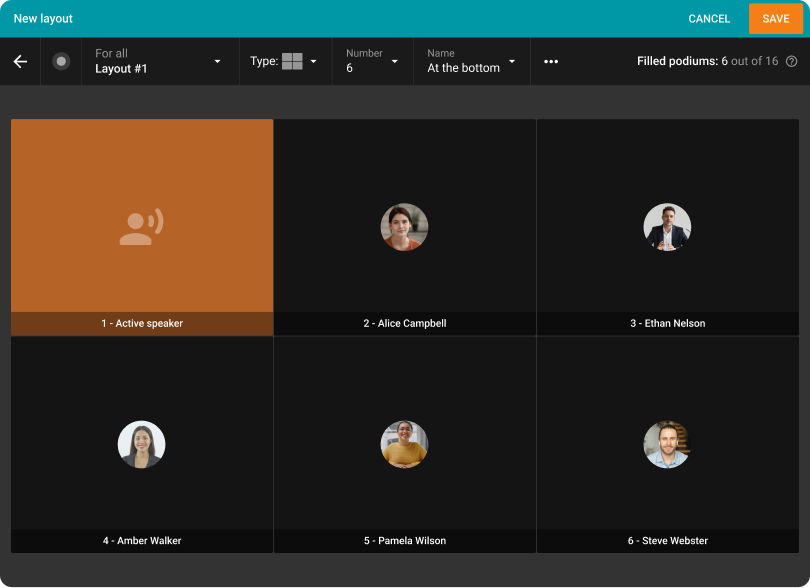Open the three-dot more options menu
The height and width of the screenshot is (588, 810).
click(551, 62)
